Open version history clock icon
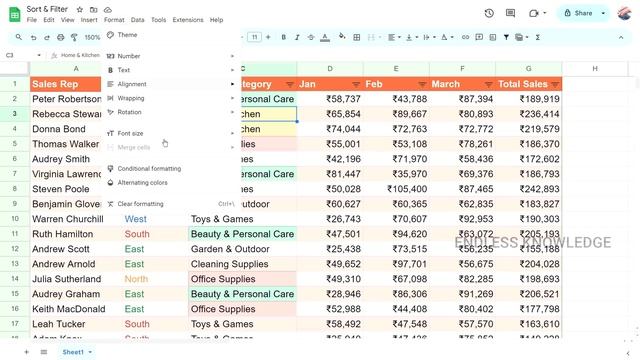The width and height of the screenshot is (640, 360). point(489,13)
